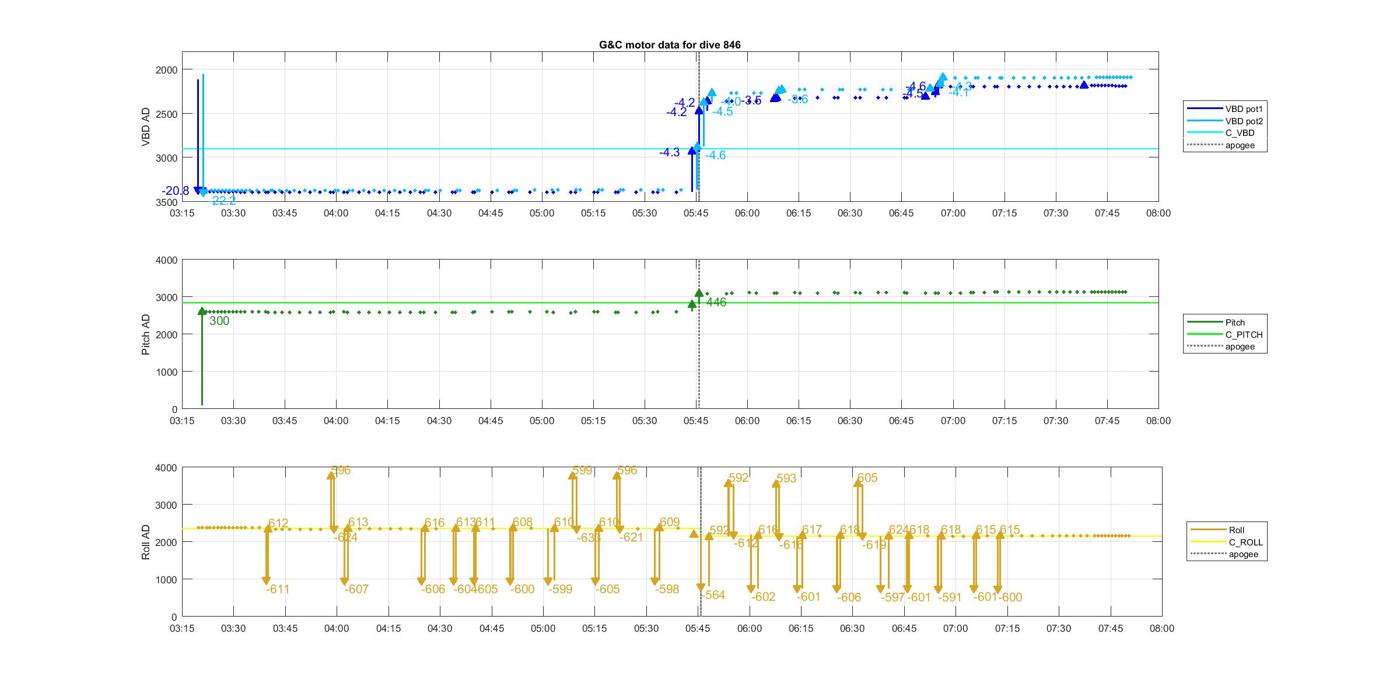
Task: Click the '-4.3' label in the VBD plot
Action: [669, 152]
